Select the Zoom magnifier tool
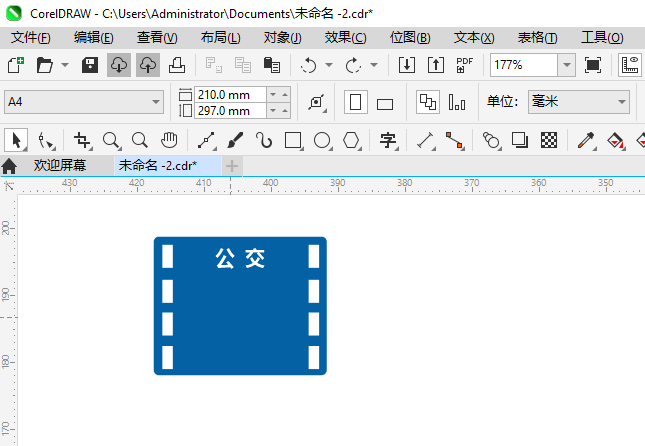 (111, 141)
